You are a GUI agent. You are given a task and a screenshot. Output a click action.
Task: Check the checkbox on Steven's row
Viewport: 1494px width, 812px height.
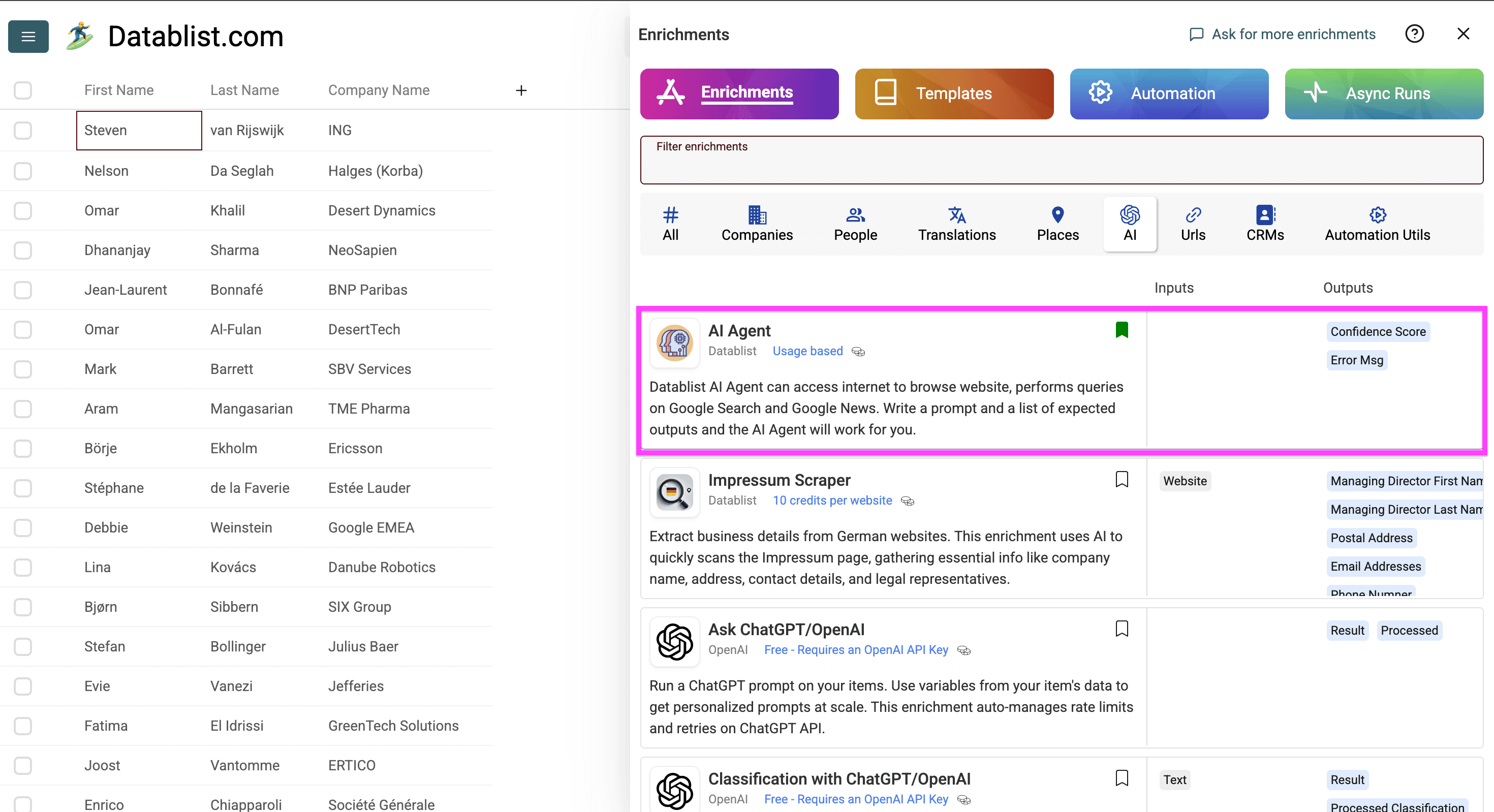[23, 131]
